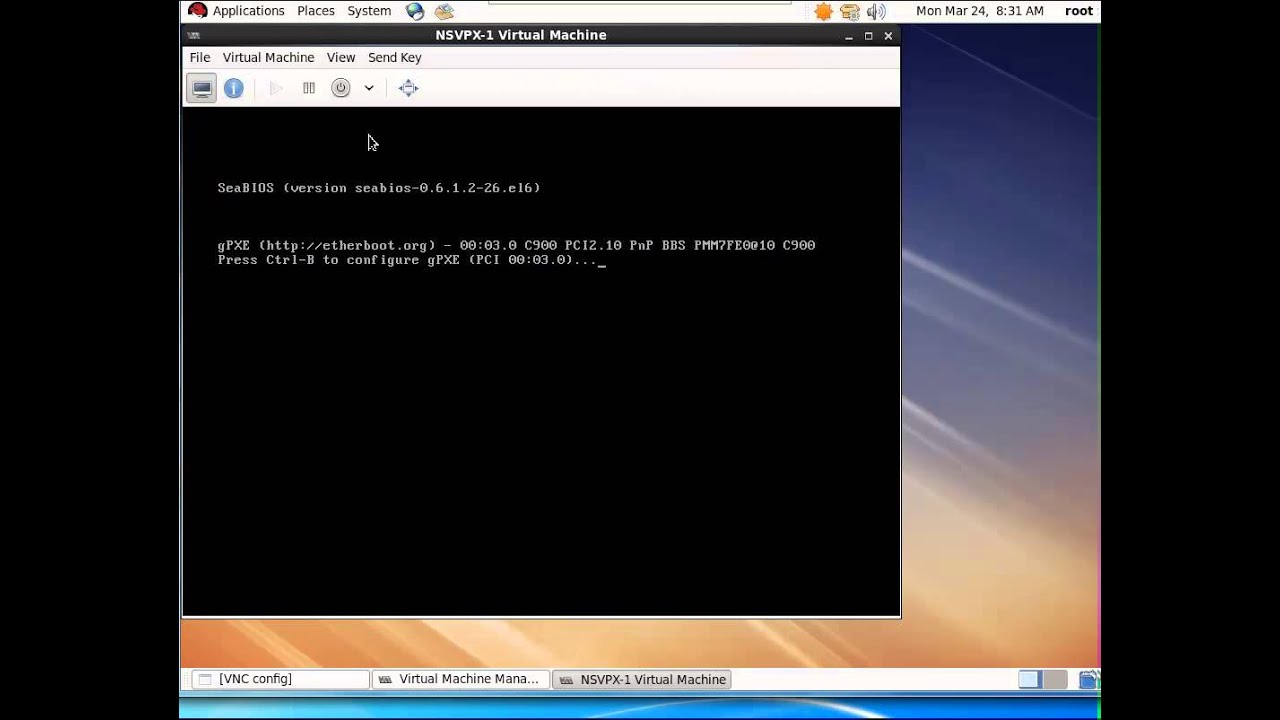Viewport: 1280px width, 720px height.
Task: Click the Red Hat logo icon
Action: (197, 11)
